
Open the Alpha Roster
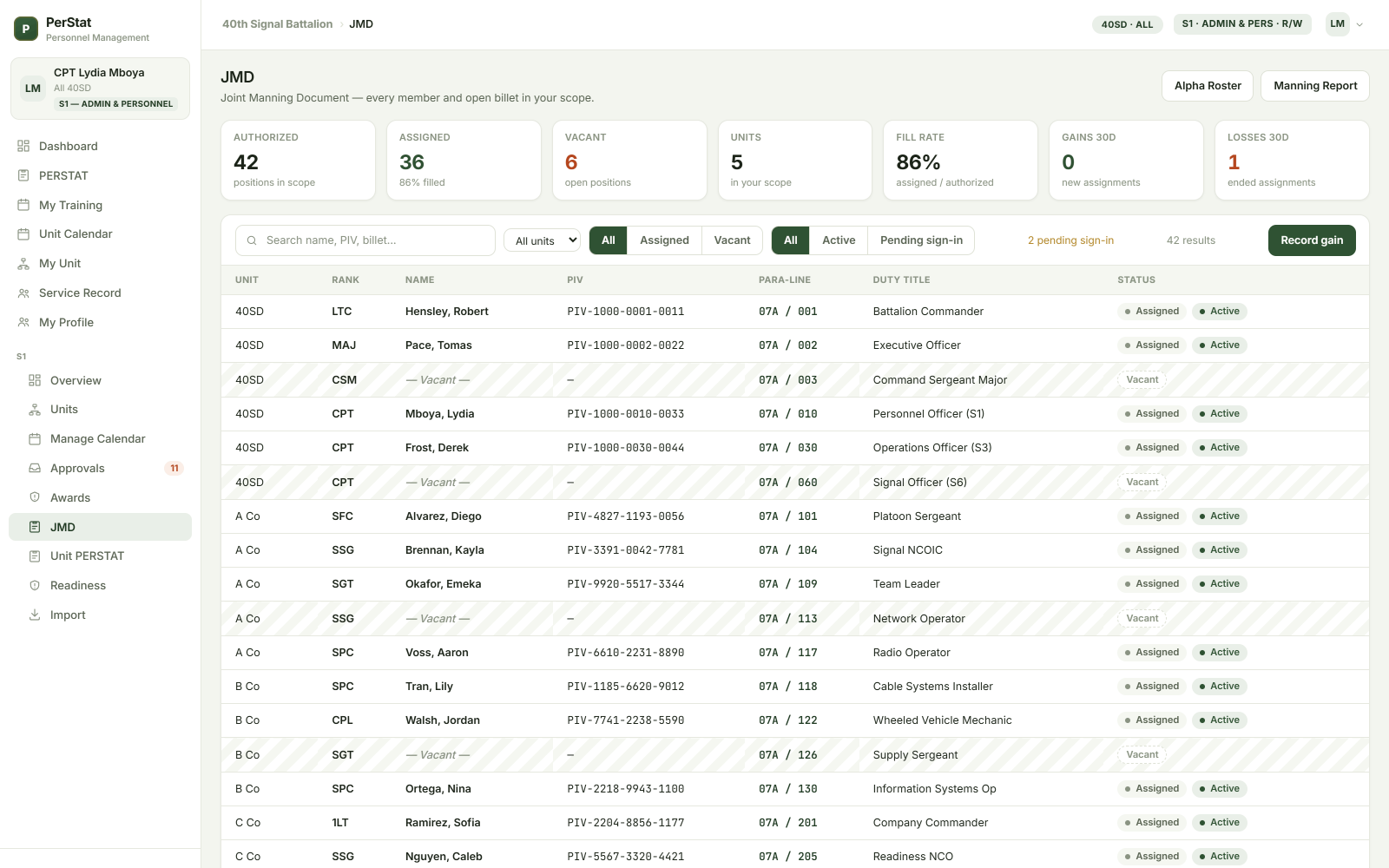(x=1208, y=86)
